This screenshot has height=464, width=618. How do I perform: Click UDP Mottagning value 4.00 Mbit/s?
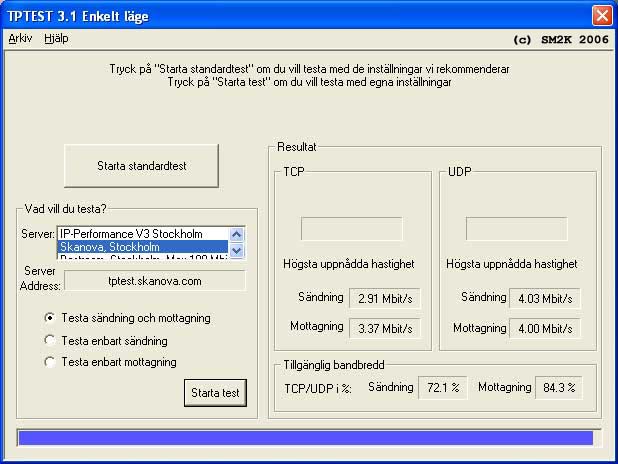[x=545, y=328]
